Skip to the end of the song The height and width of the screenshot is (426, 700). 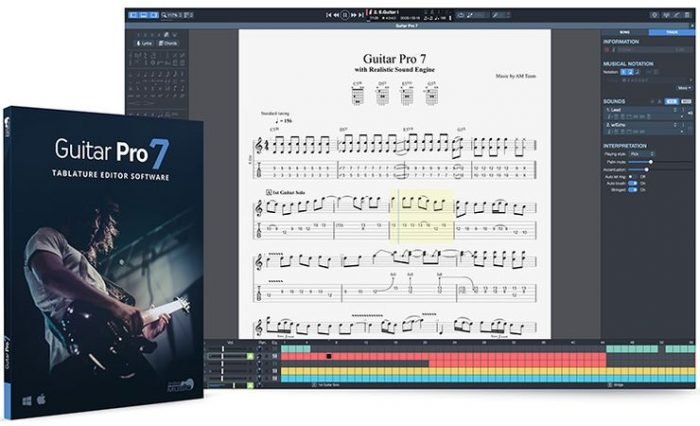pos(363,16)
